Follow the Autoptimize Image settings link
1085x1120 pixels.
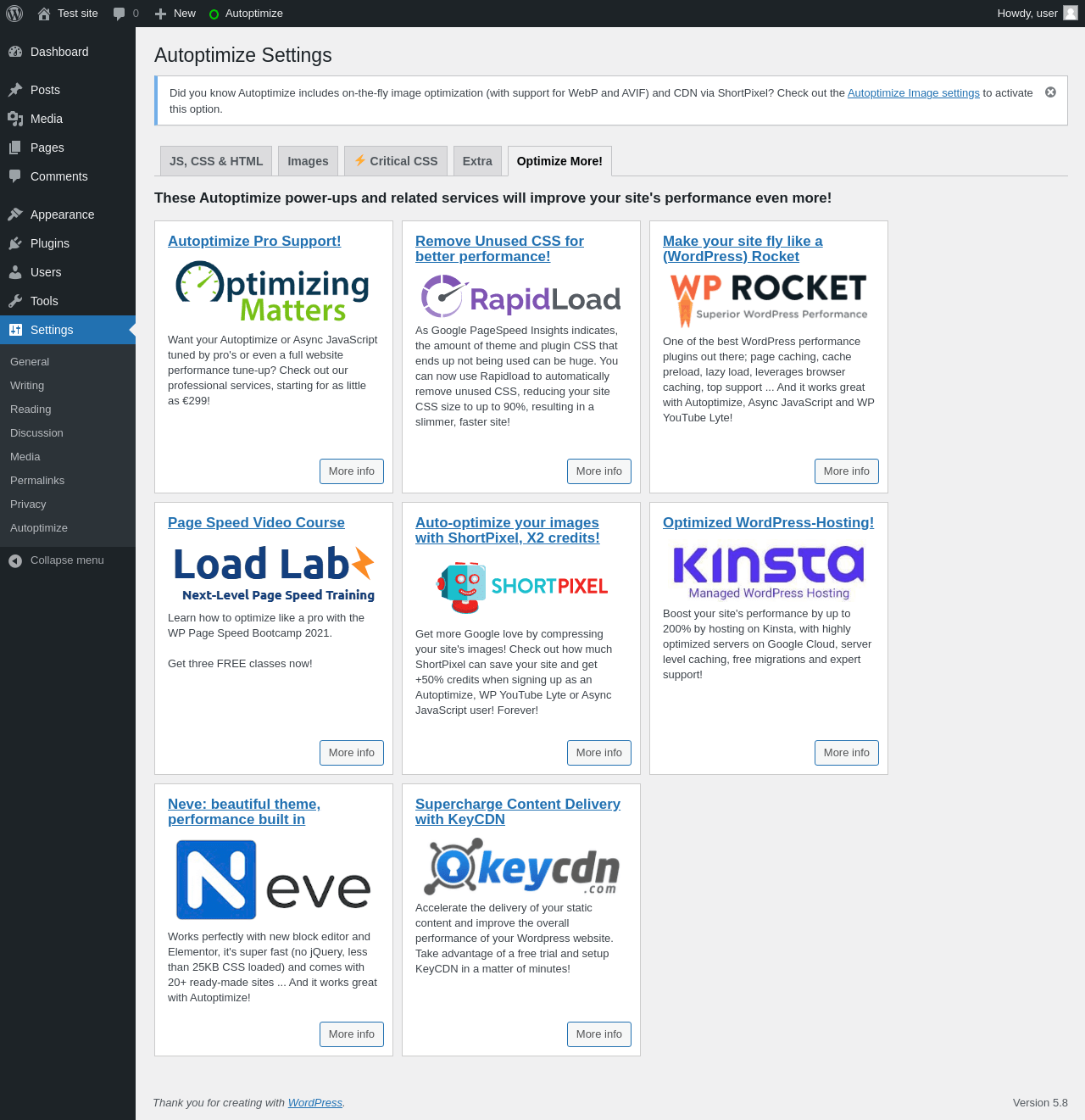914,93
